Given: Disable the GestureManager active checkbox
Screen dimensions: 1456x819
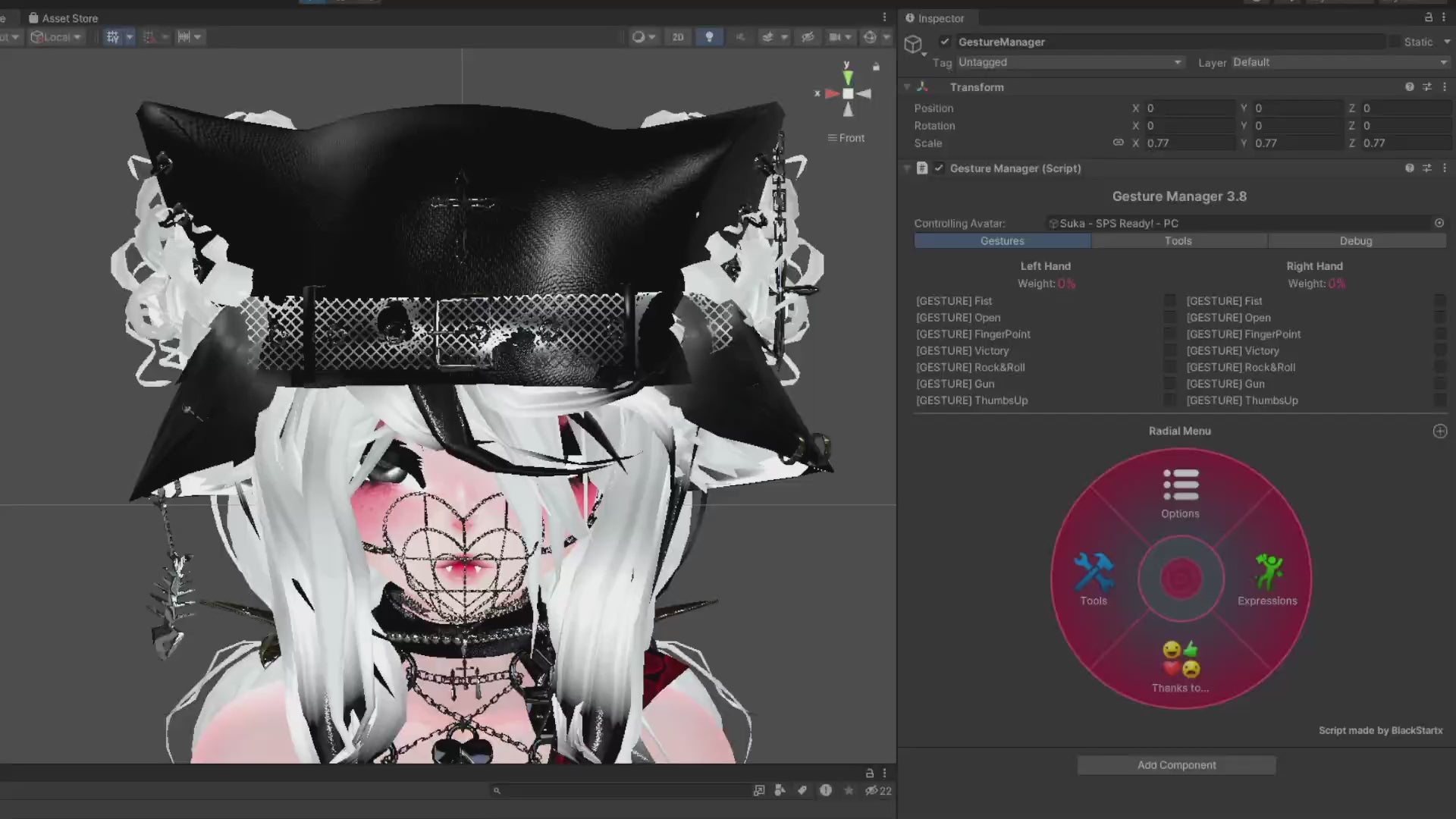Looking at the screenshot, I should pos(944,42).
